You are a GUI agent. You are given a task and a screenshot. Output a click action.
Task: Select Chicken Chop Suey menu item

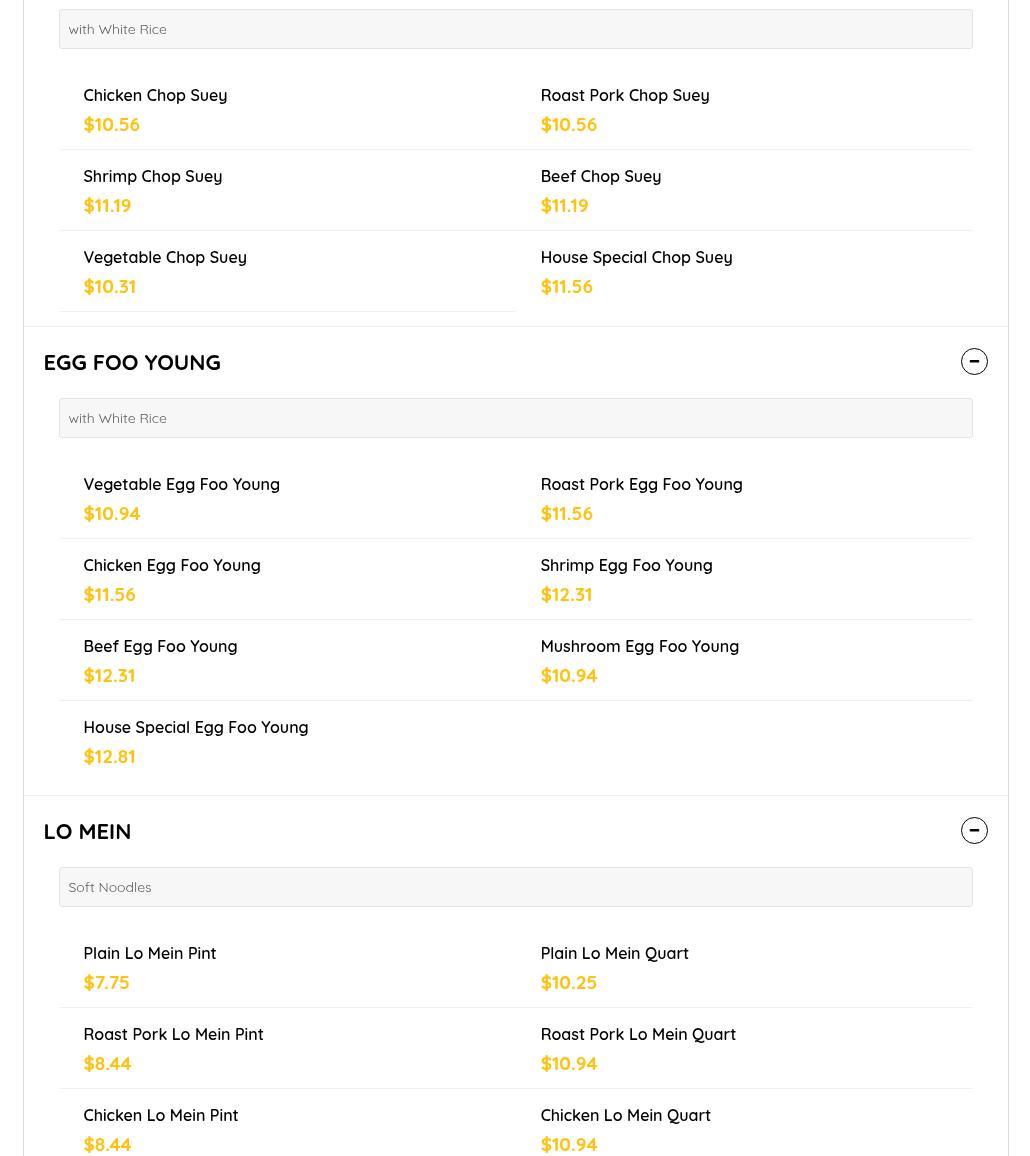155,96
